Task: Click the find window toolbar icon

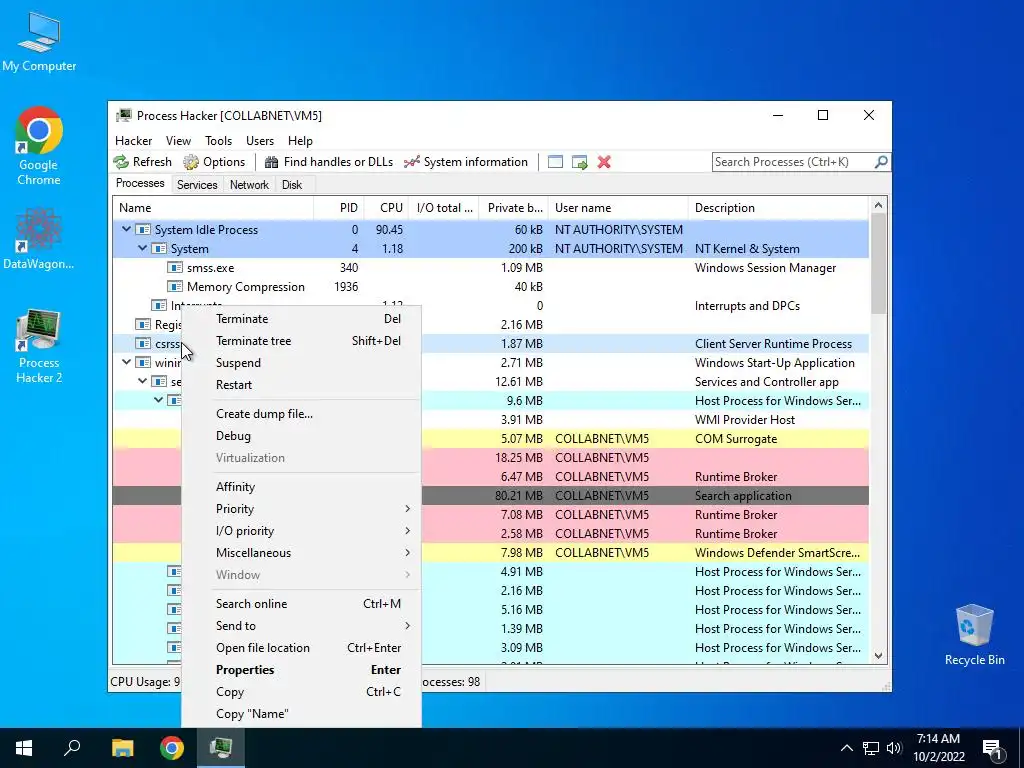Action: pyautogui.click(x=555, y=162)
